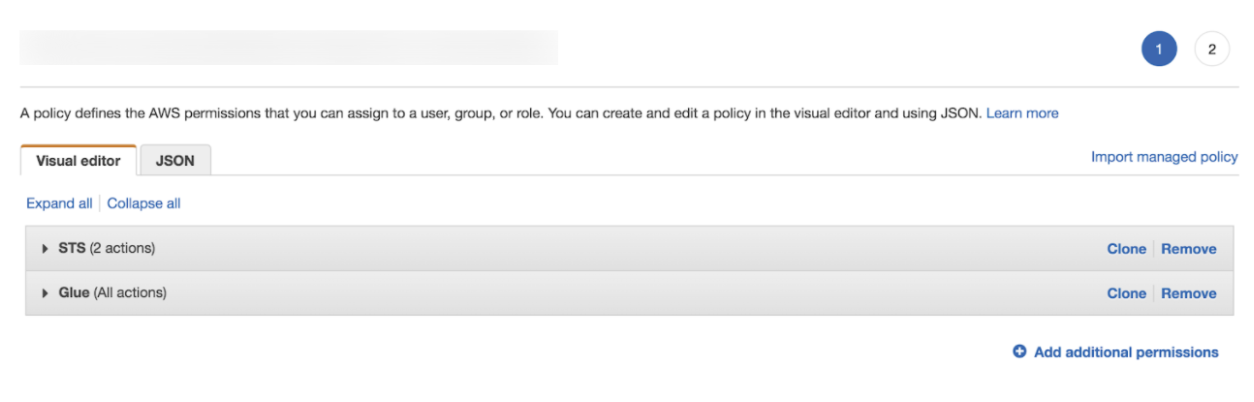
Task: Click the Glue service name
Action: 74,293
